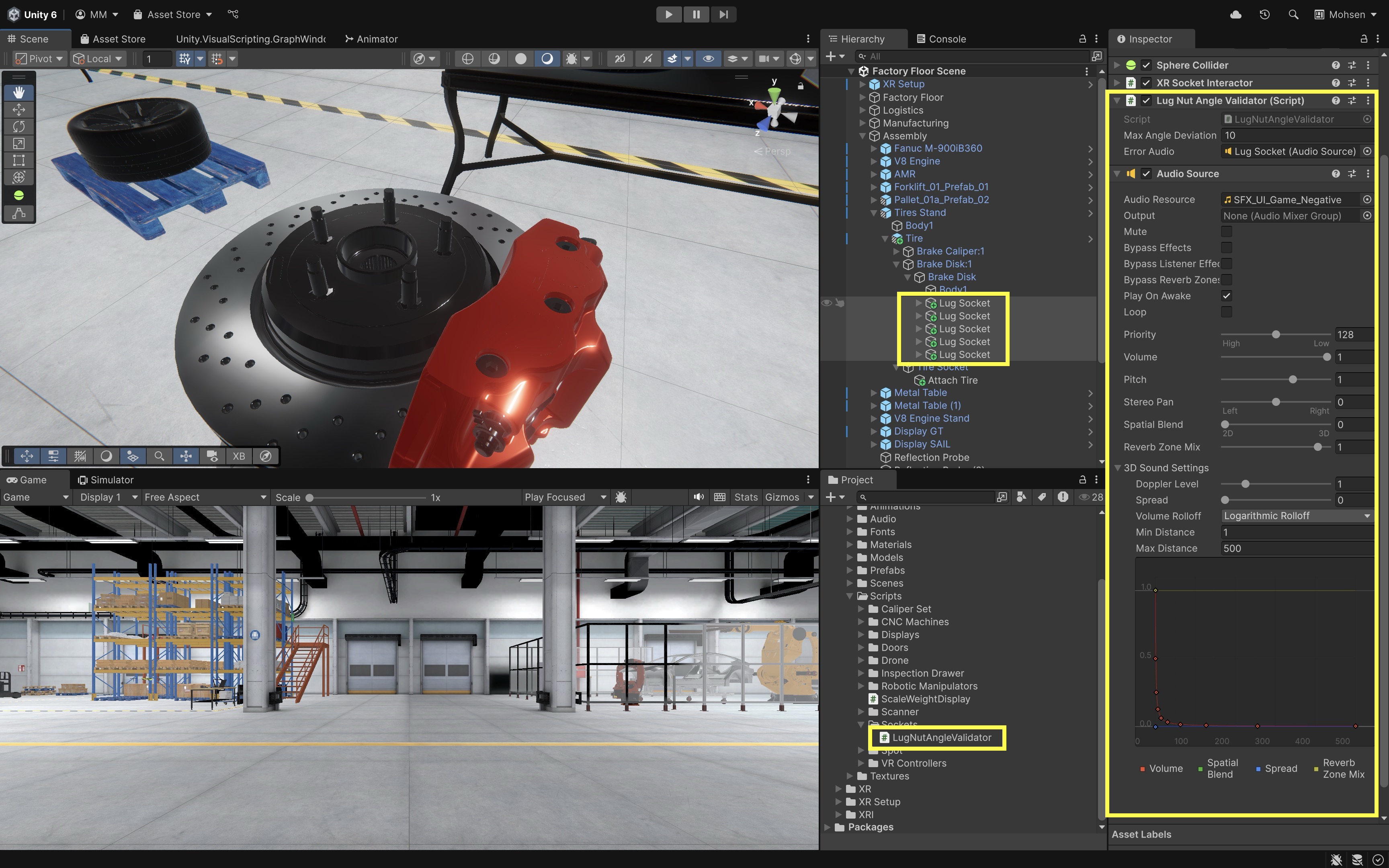Click the Play button to enter play mode
The image size is (1389, 868).
click(669, 14)
